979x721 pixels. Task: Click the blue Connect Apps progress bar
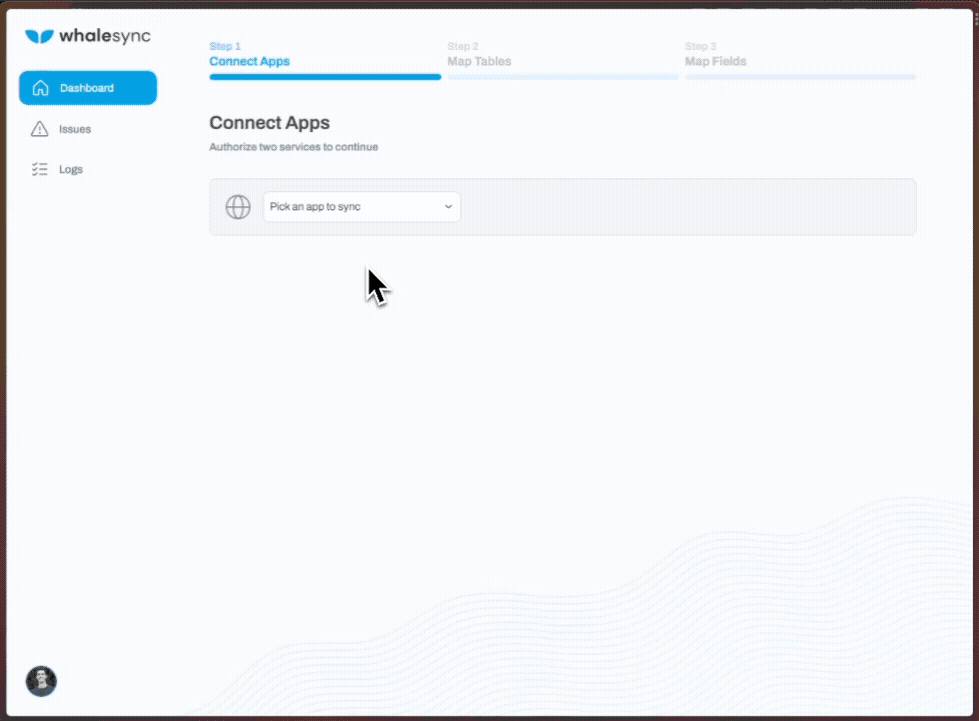(x=325, y=77)
